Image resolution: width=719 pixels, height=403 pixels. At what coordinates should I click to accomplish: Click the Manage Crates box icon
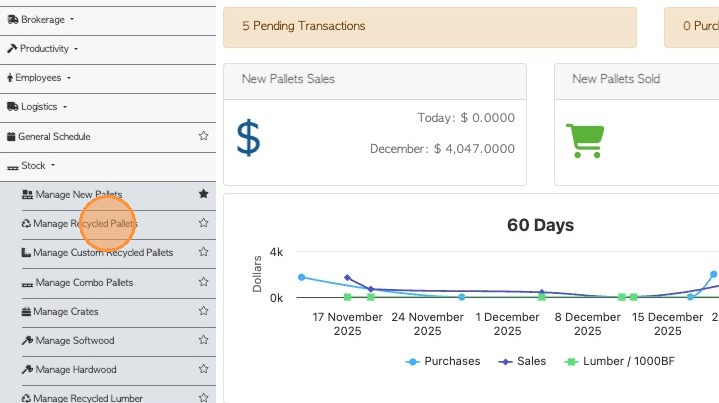coord(26,312)
